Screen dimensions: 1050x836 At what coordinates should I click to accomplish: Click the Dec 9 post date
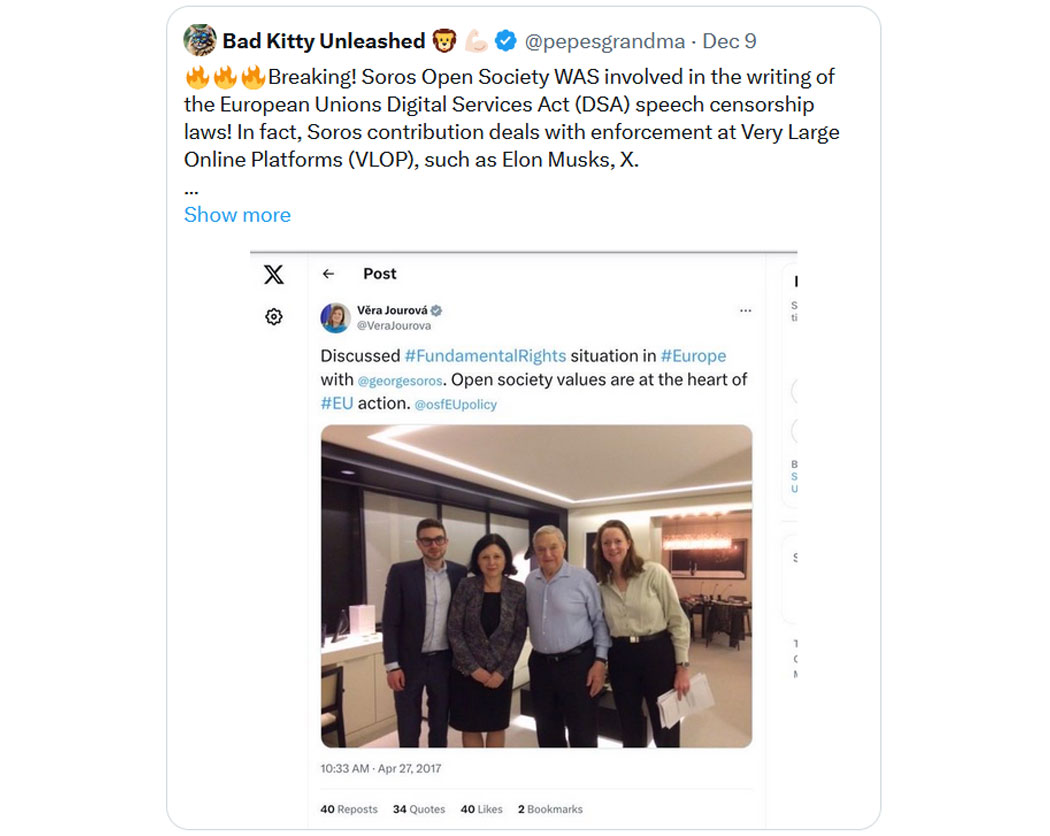coord(729,41)
